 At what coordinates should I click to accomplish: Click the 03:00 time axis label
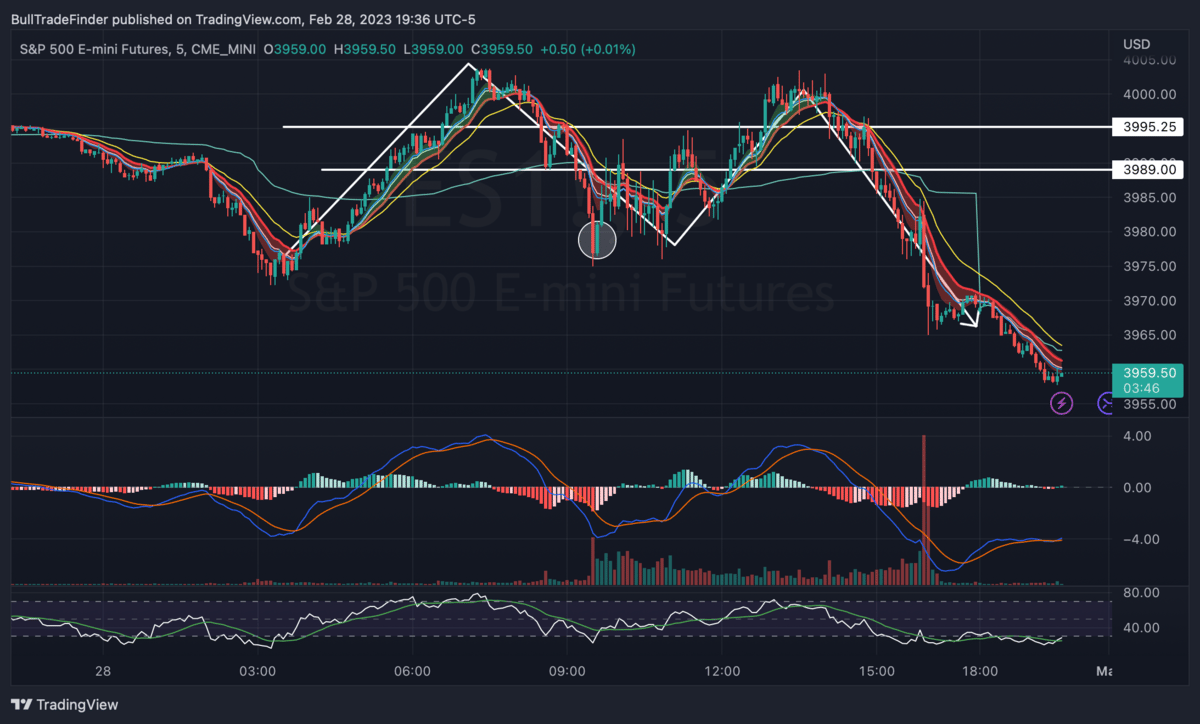pyautogui.click(x=258, y=671)
